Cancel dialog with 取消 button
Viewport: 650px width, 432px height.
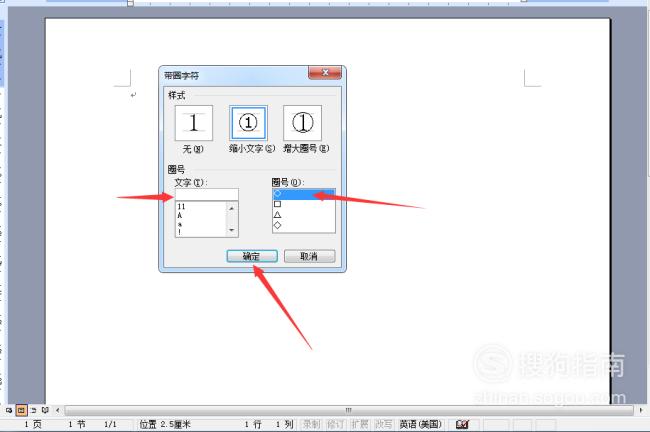(309, 256)
